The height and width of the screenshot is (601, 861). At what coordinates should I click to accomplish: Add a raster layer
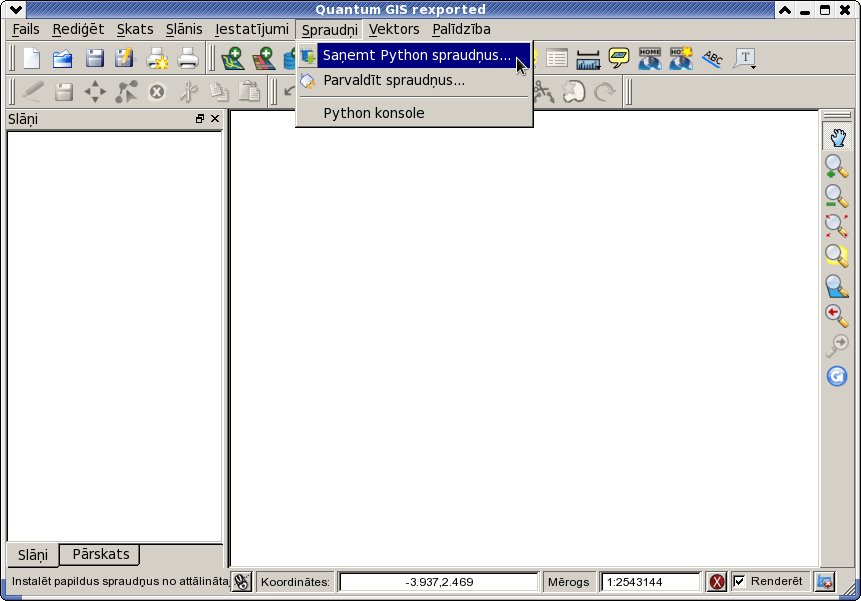264,58
